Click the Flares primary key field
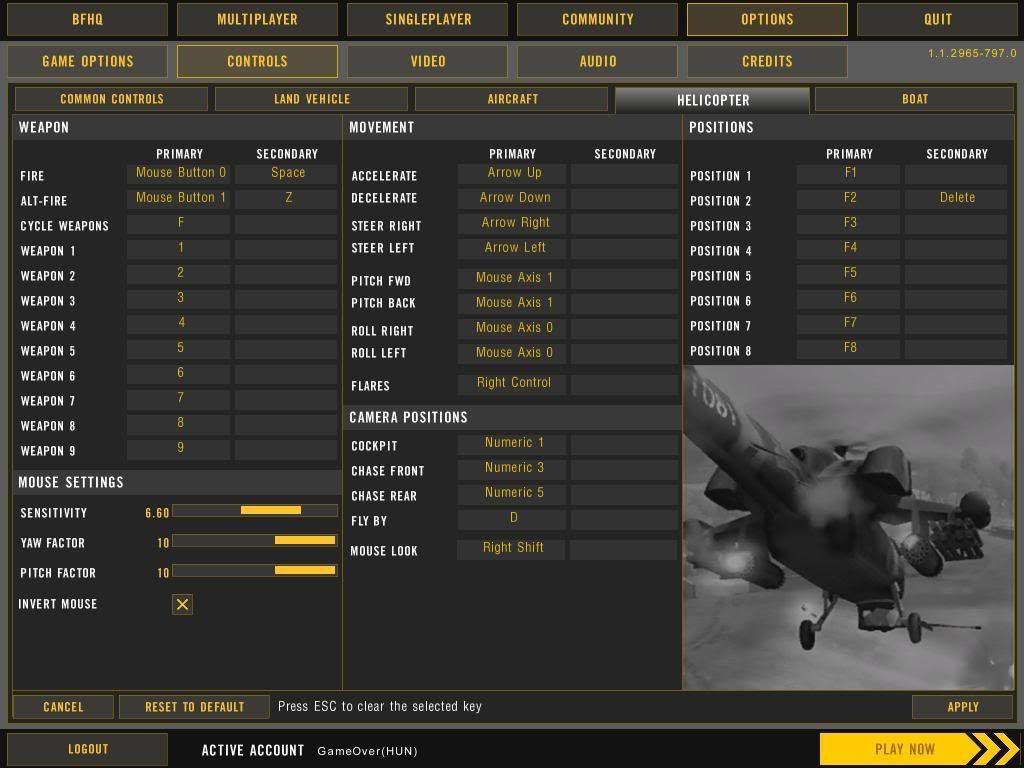Screen dimensions: 1024x768 click(513, 383)
